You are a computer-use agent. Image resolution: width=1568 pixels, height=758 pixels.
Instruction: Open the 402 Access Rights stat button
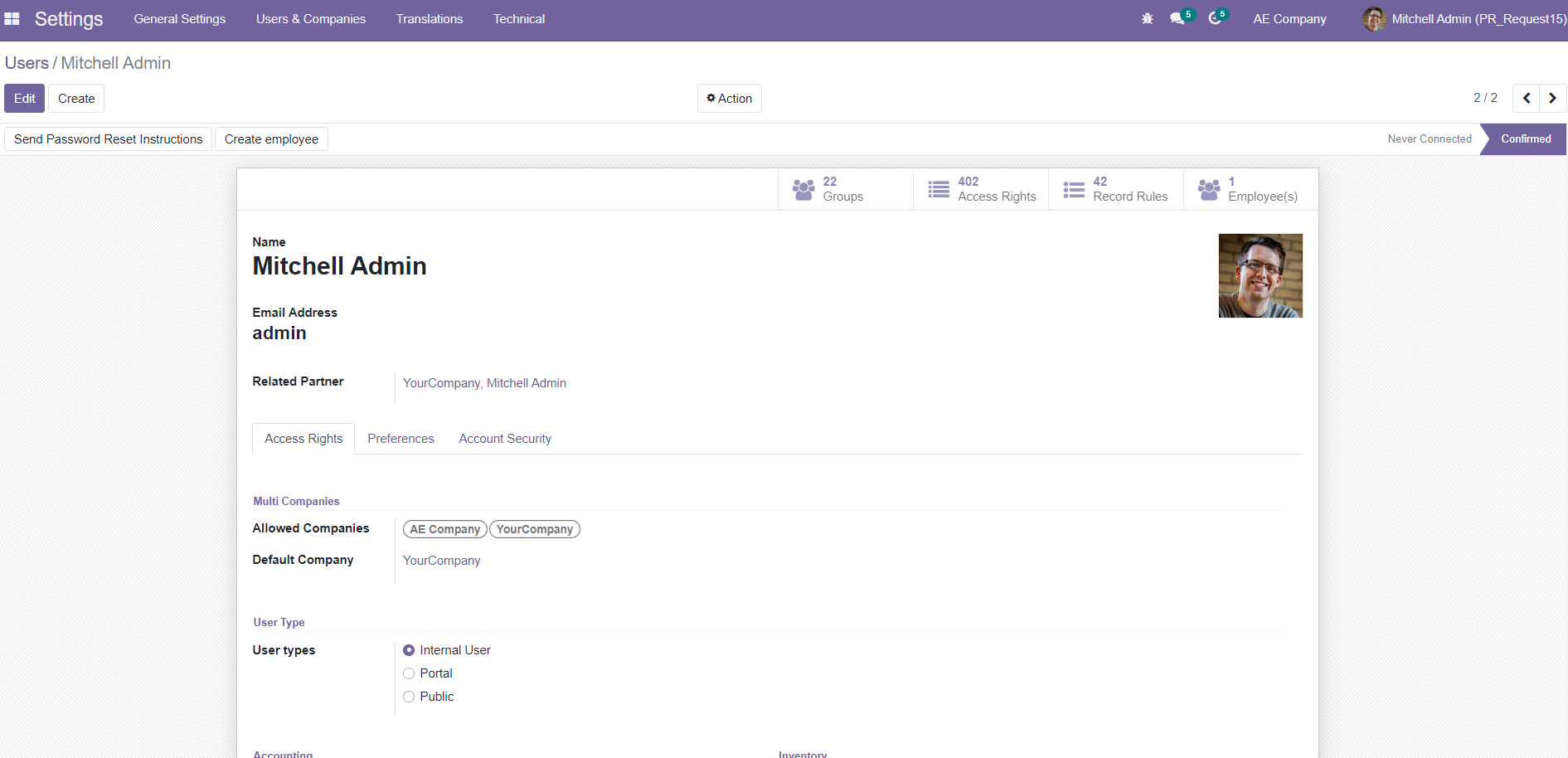981,189
